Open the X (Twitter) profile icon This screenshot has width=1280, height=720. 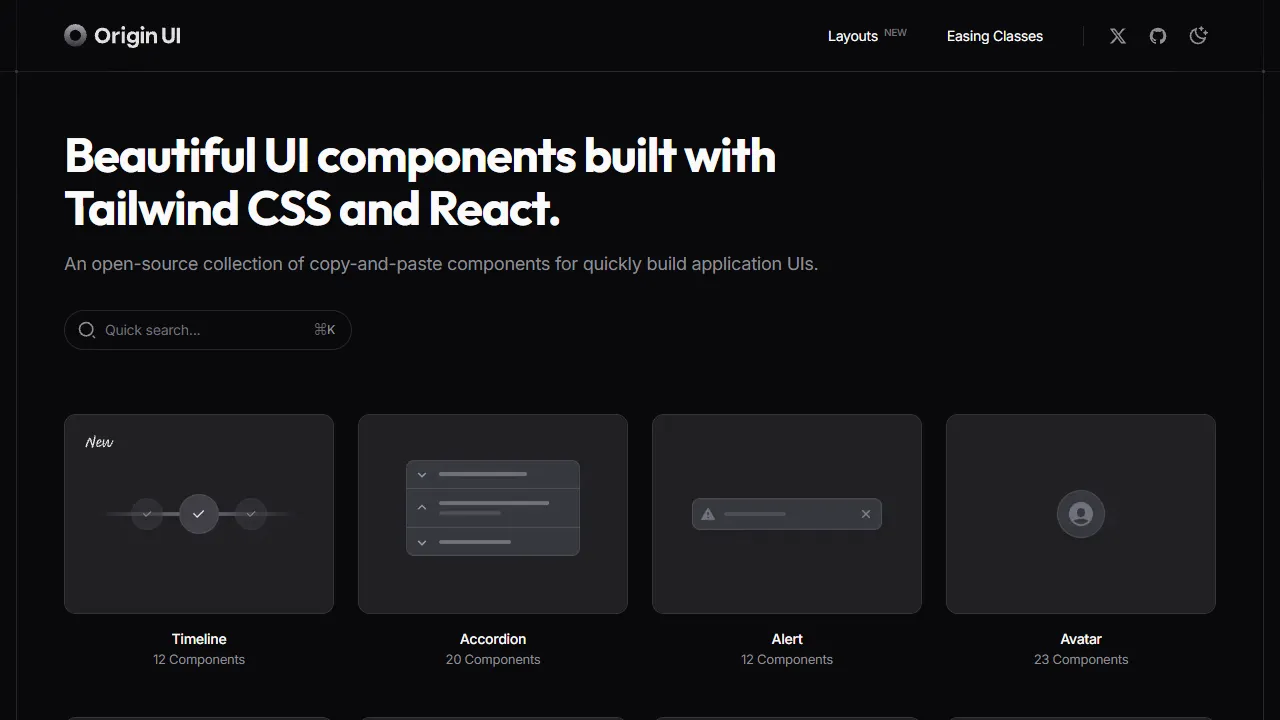(x=1118, y=36)
